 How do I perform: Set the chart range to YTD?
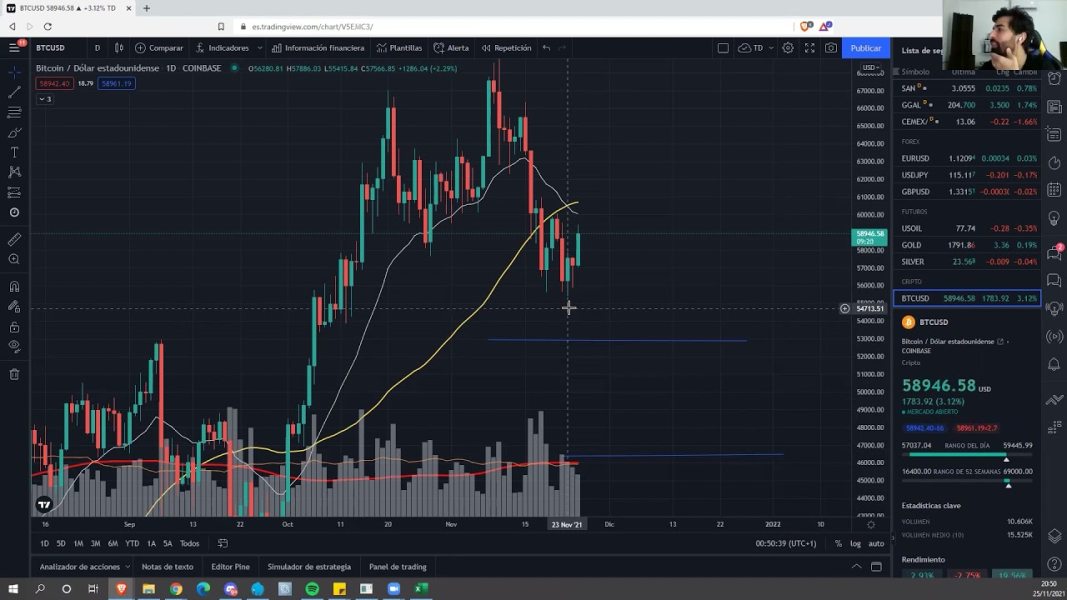(132, 544)
